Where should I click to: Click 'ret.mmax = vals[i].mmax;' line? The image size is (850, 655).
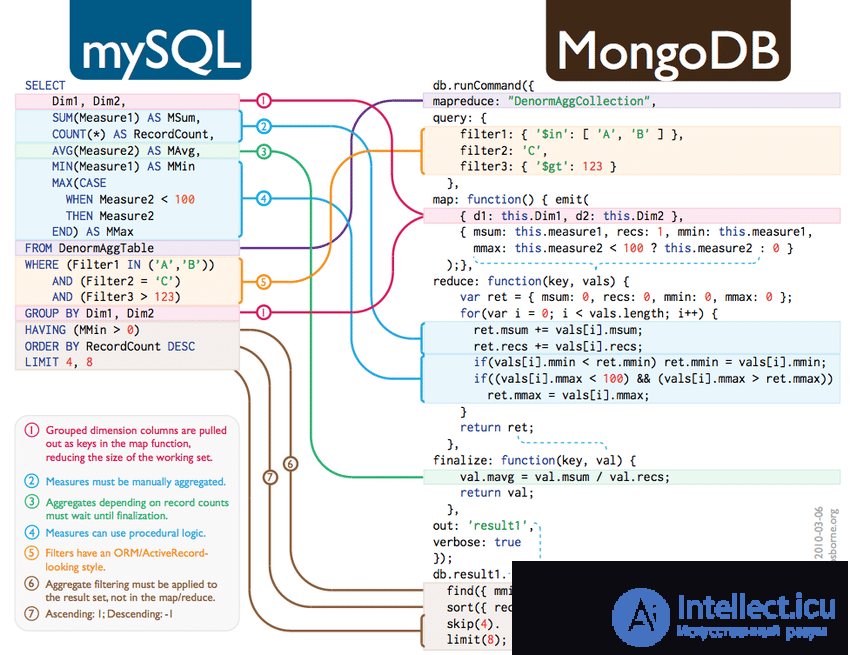[568, 395]
